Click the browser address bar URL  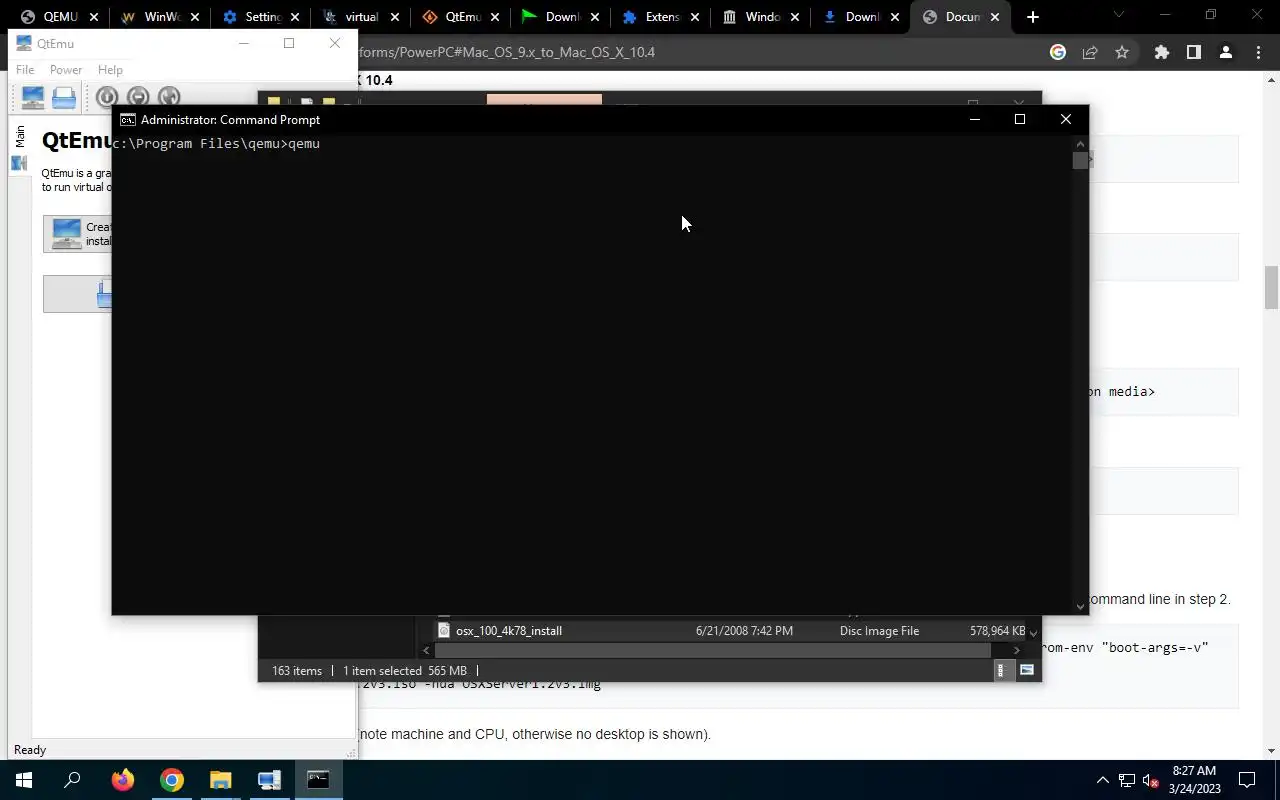[x=507, y=52]
